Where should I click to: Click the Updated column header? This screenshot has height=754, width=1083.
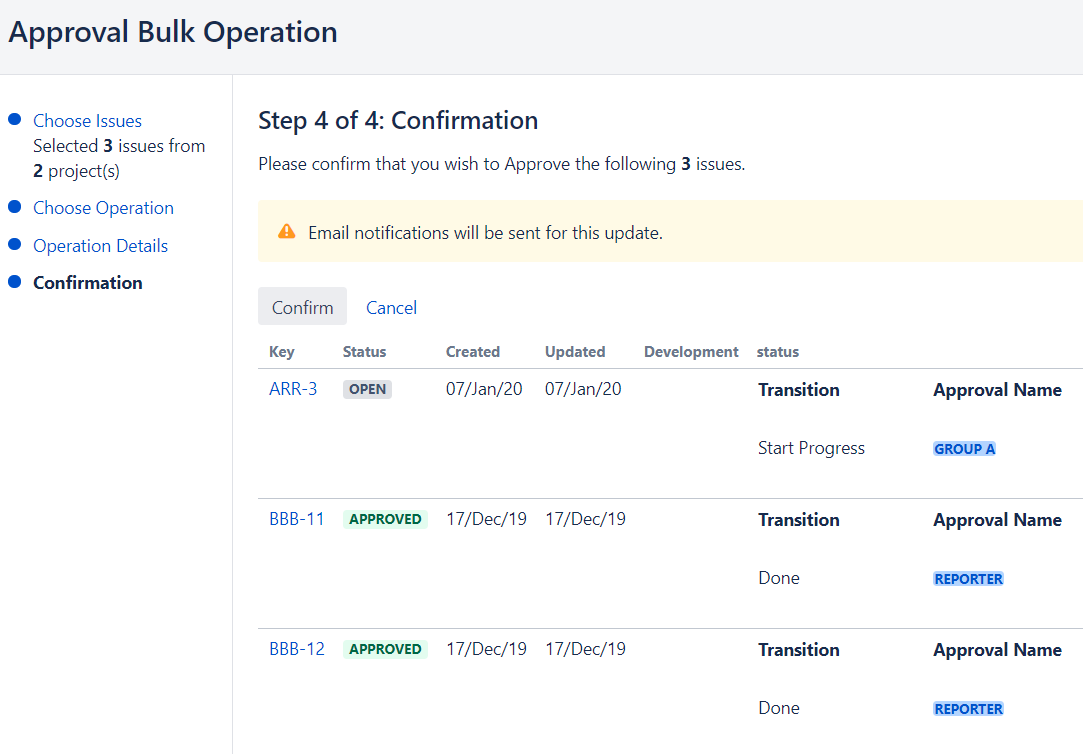click(x=575, y=352)
